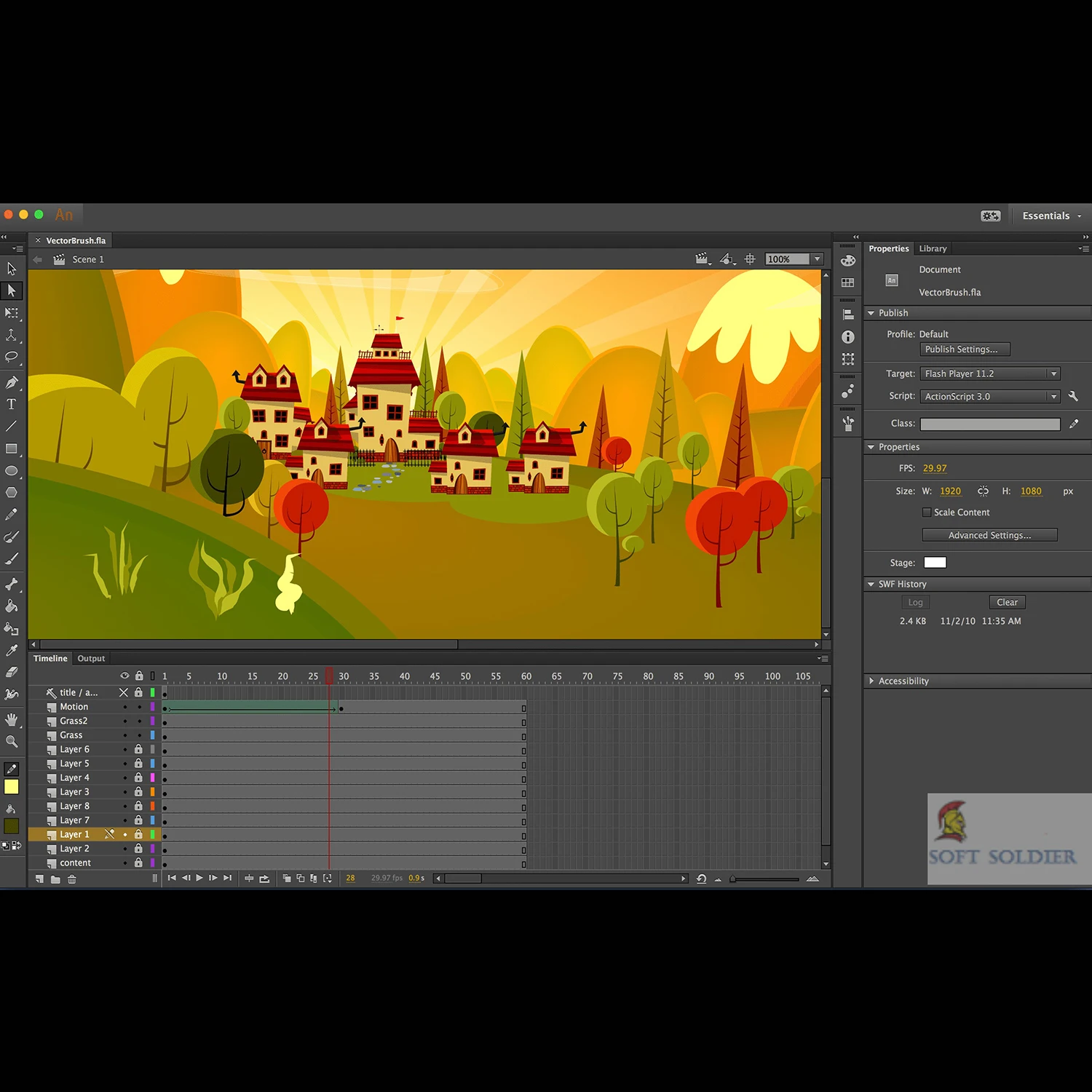Click the Advanced Settings button
This screenshot has height=1092, width=1092.
(x=989, y=535)
